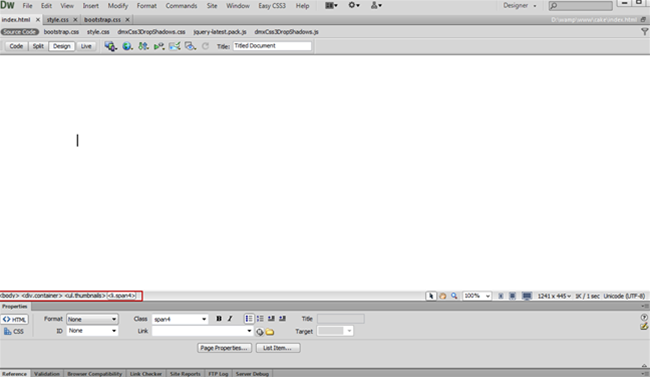This screenshot has width=650, height=377.
Task: Click the Refresh Design View icon
Action: click(x=205, y=46)
